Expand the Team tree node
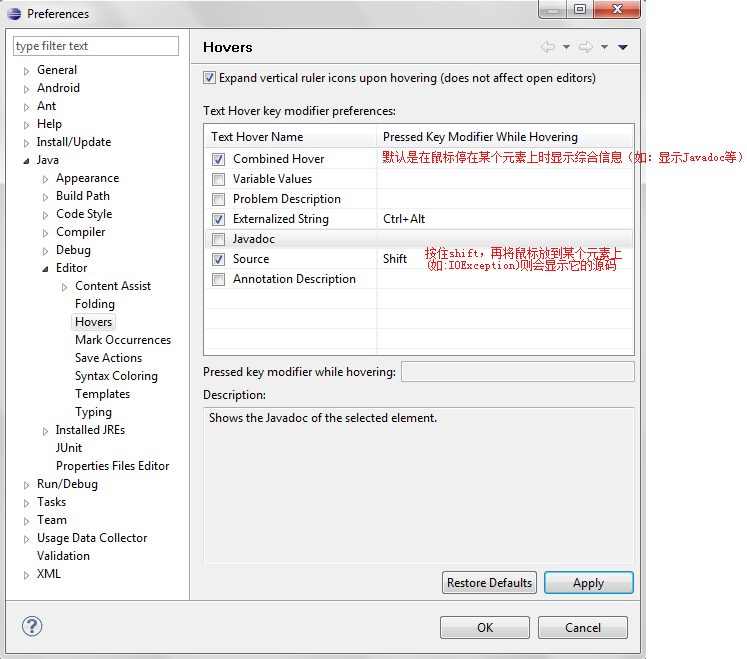Image resolution: width=747 pixels, height=659 pixels. (26, 521)
